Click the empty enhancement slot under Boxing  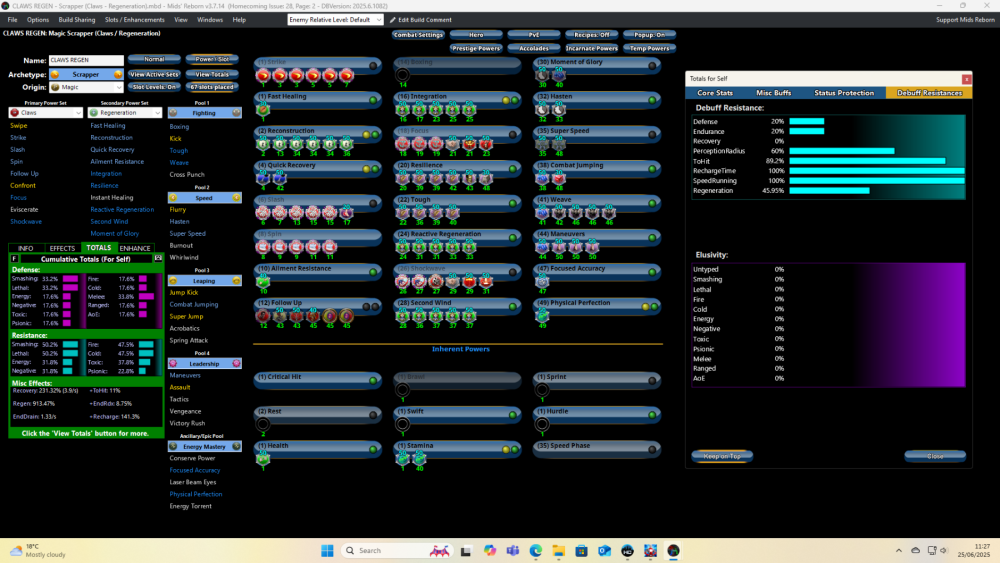pos(403,75)
